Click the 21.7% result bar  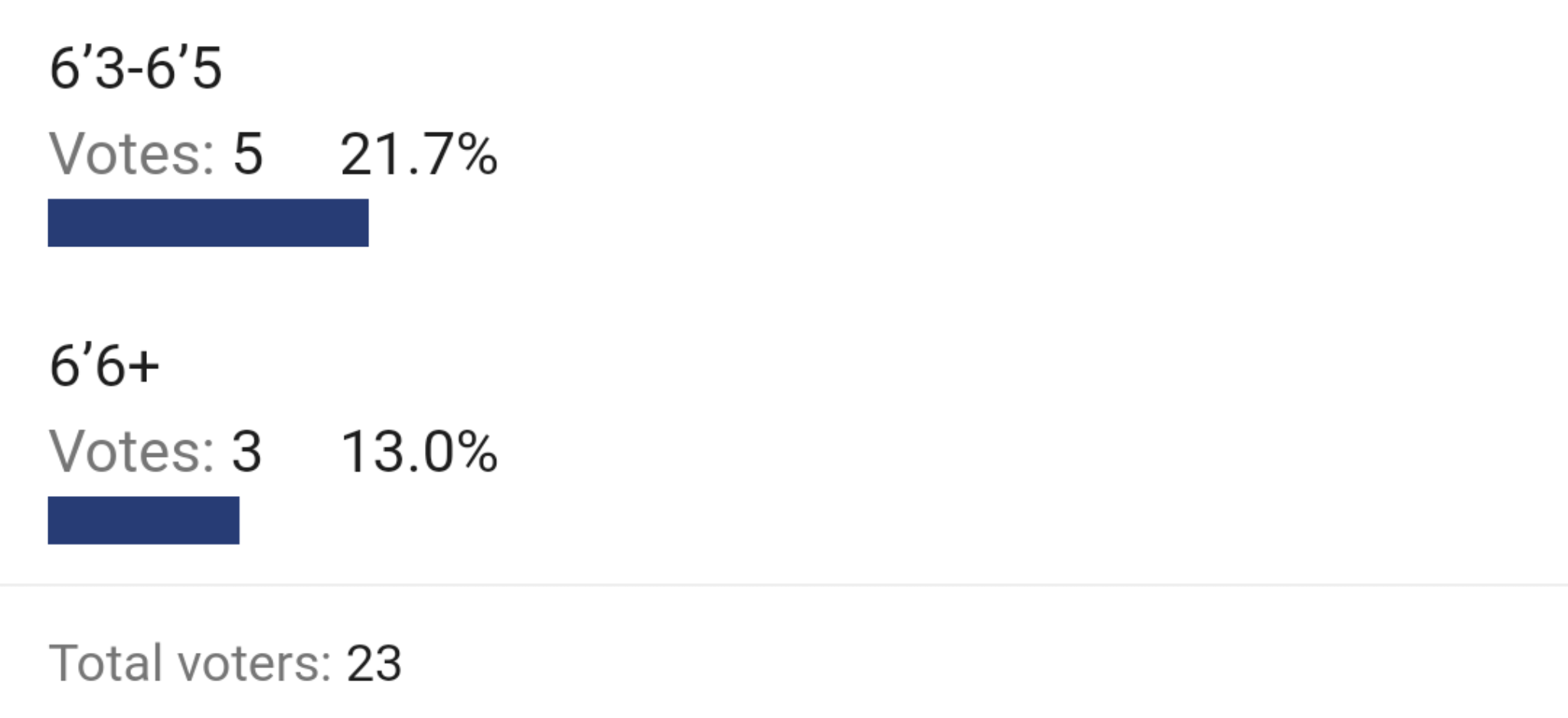click(208, 223)
